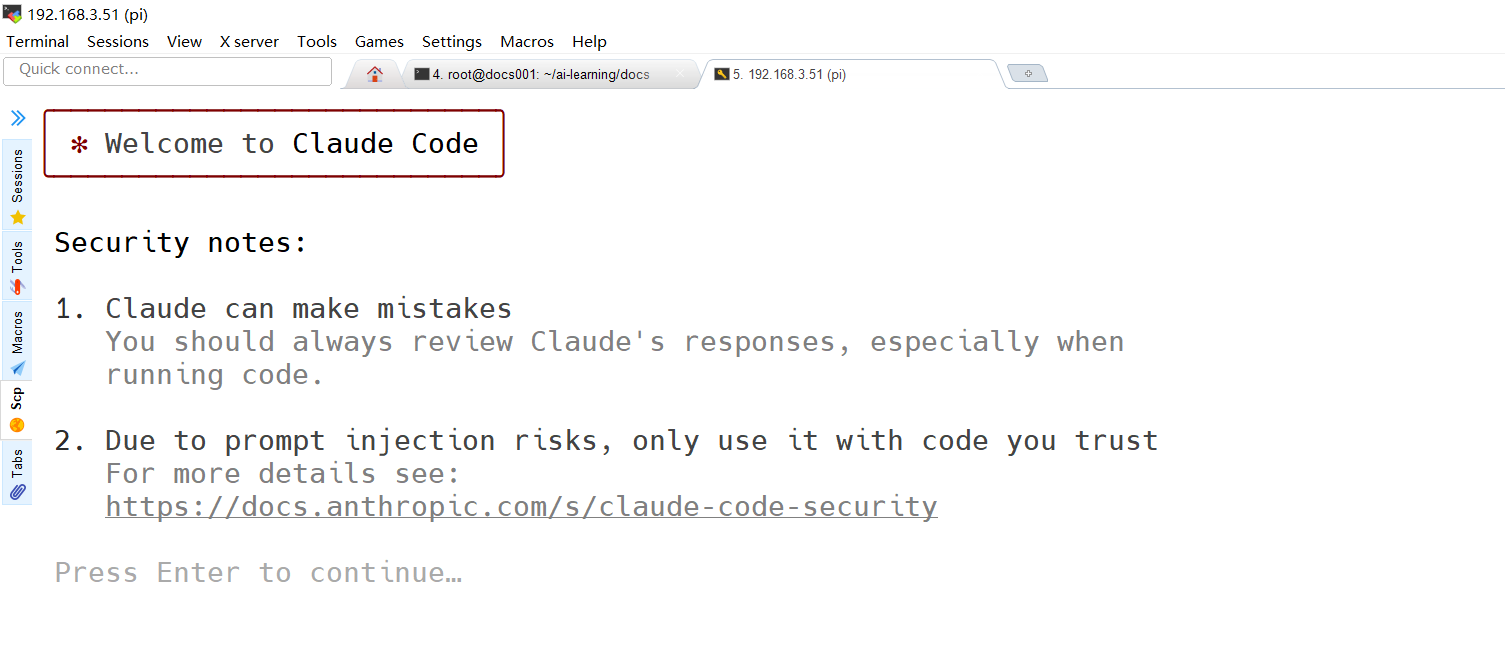Image resolution: width=1505 pixels, height=668 pixels.
Task: Open the X server menu
Action: 249,41
